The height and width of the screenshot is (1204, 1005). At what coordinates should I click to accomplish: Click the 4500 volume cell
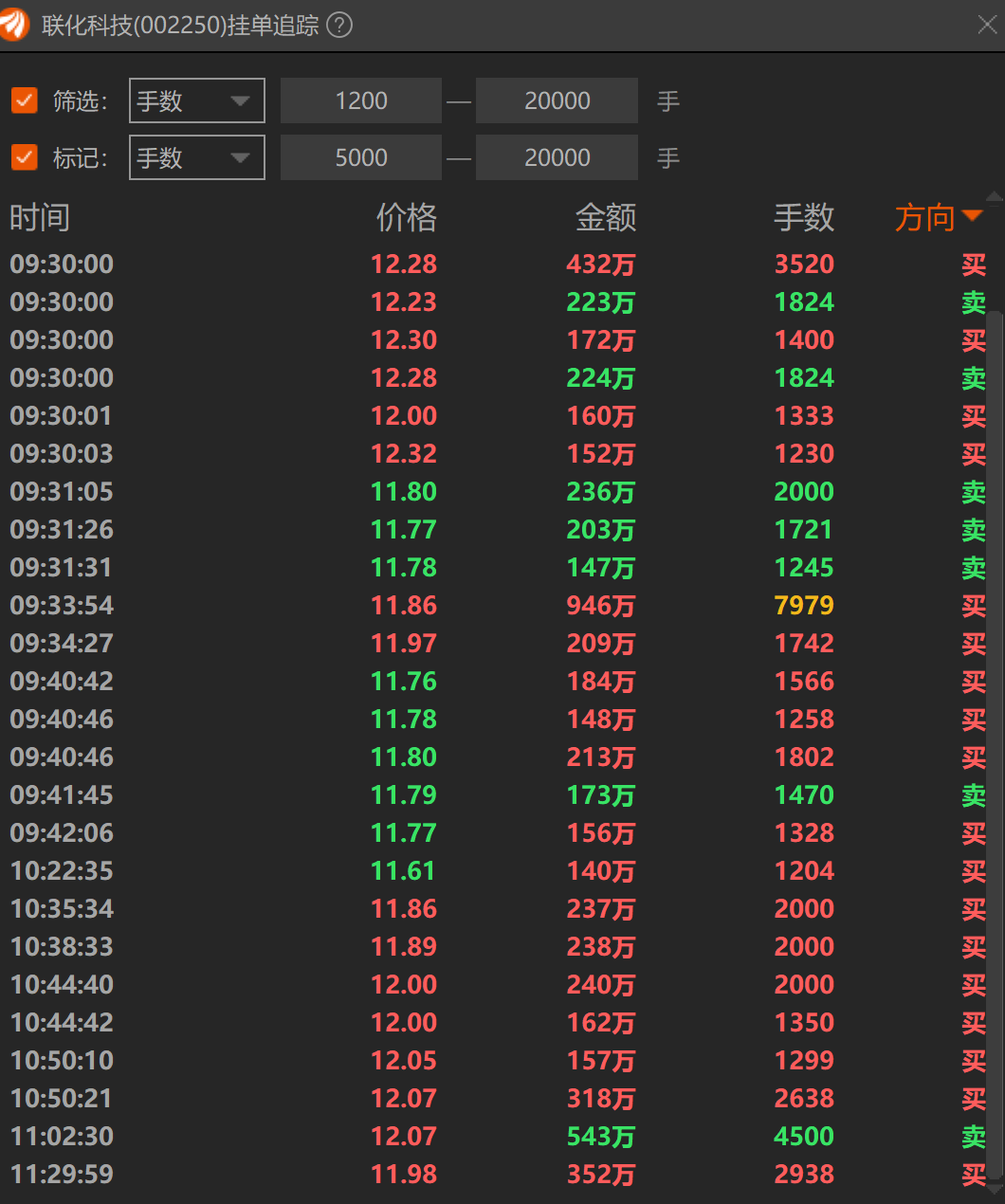point(804,1136)
